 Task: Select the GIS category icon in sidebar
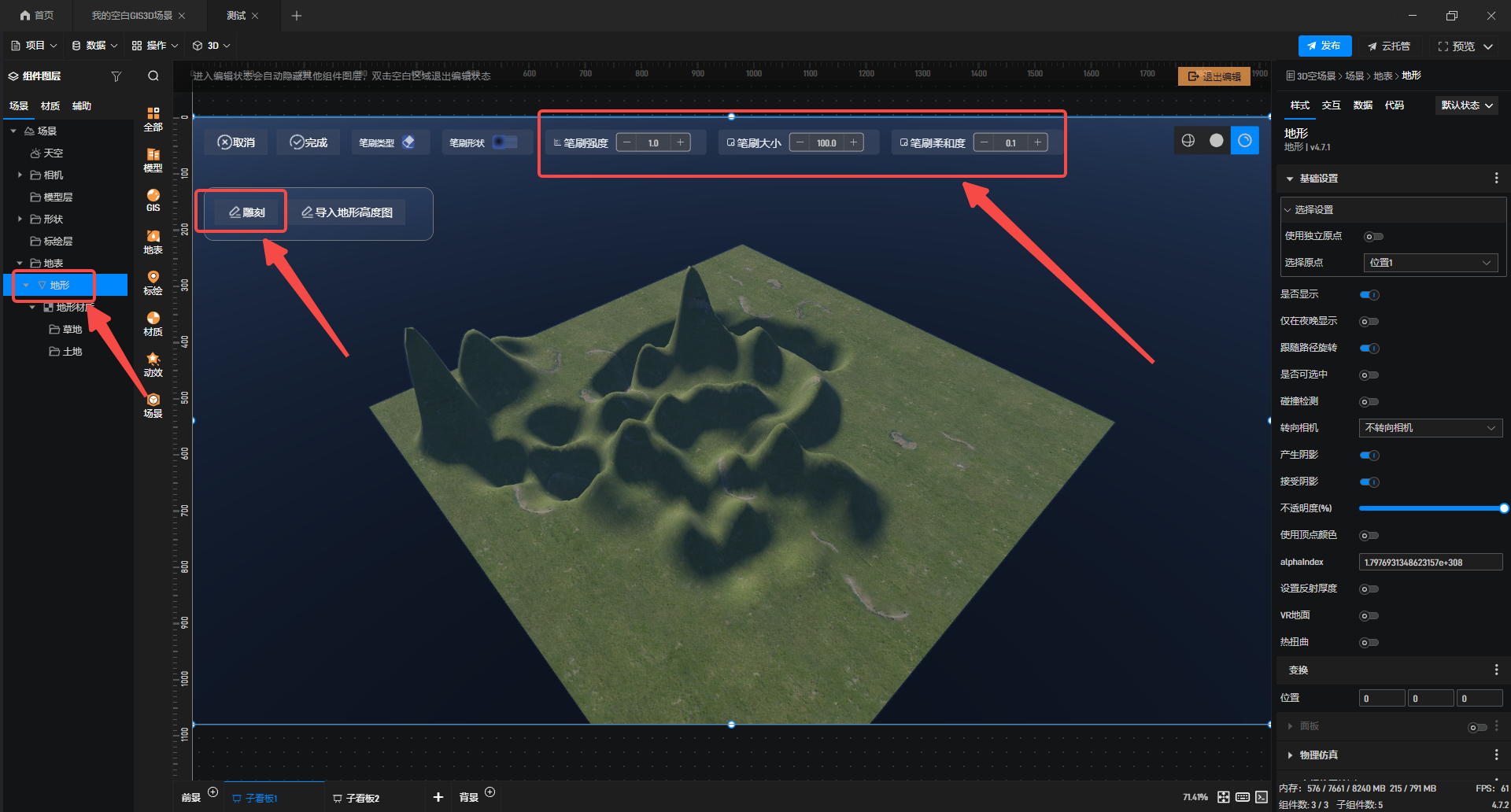click(x=153, y=200)
